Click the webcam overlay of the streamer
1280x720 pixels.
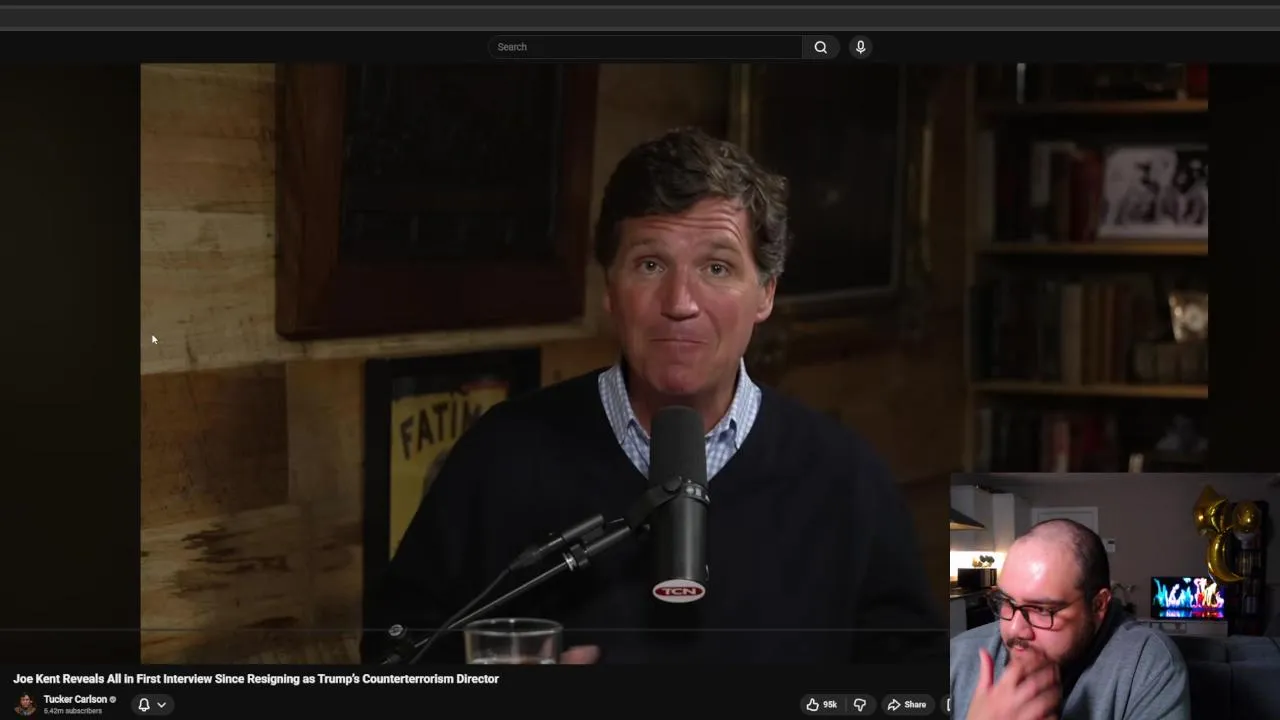1115,596
